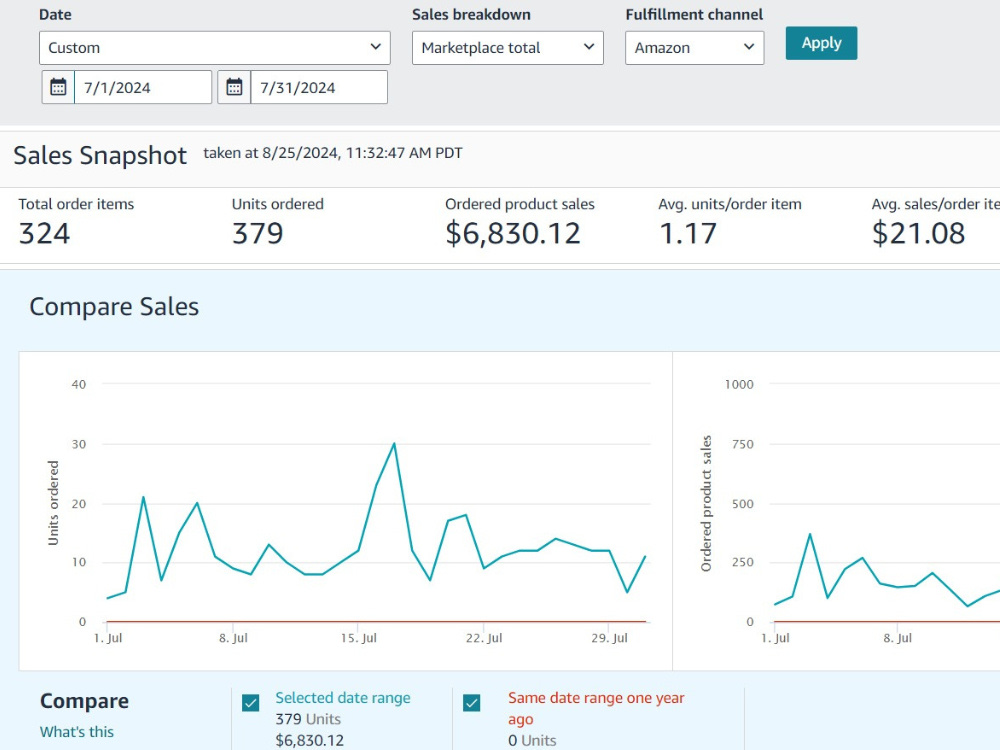The image size is (1000, 750).
Task: Open the What's this link
Action: (x=77, y=732)
